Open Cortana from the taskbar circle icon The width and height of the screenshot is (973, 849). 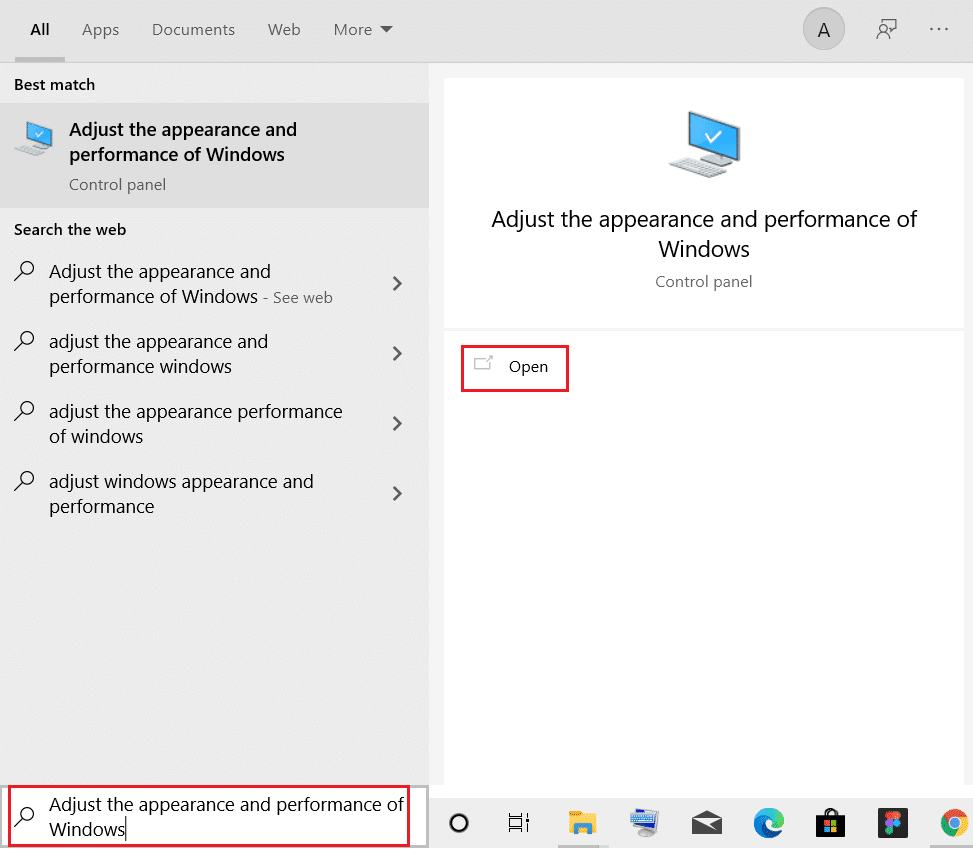459,823
